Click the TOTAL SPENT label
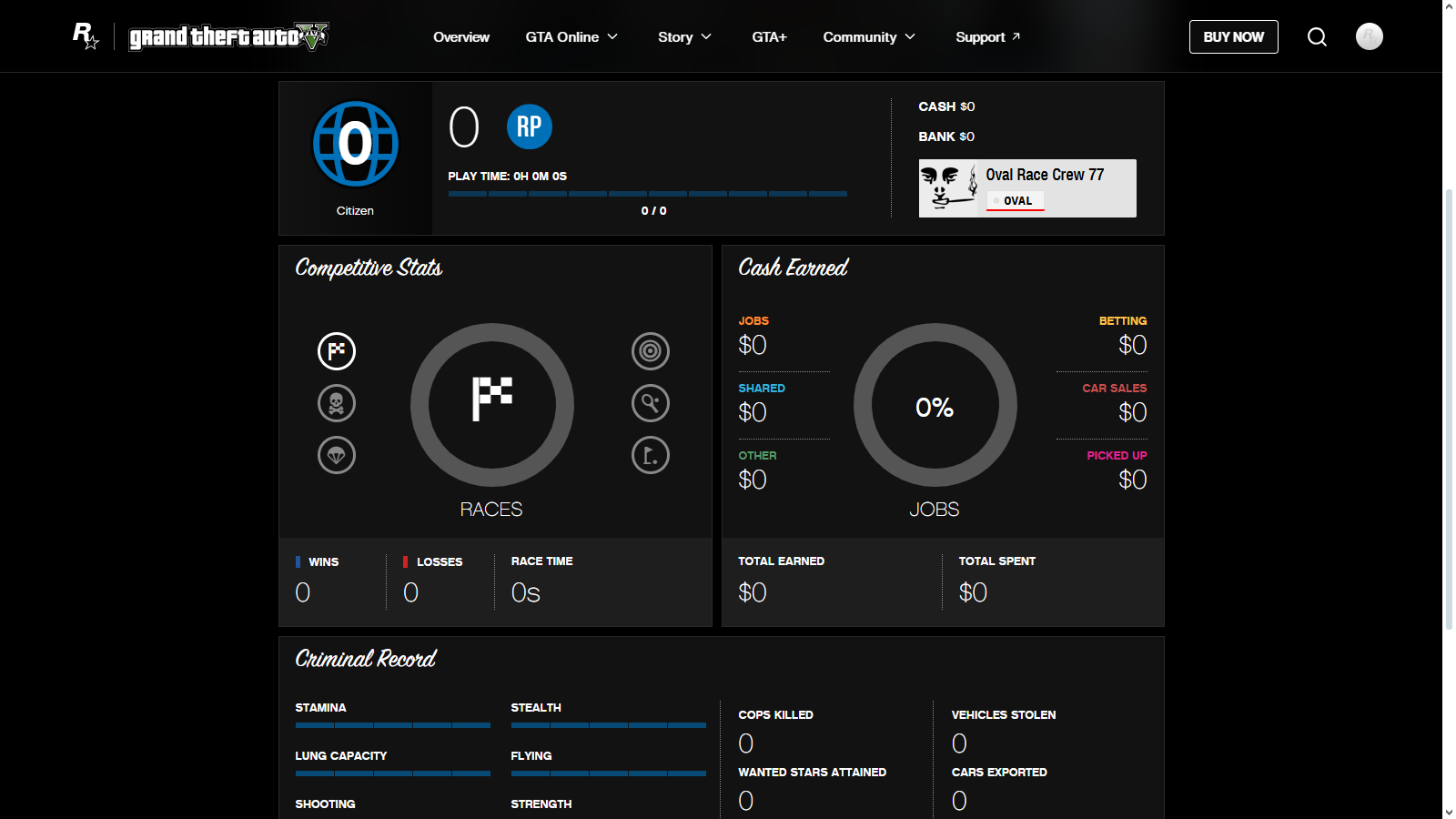Image resolution: width=1456 pixels, height=819 pixels. [x=997, y=561]
